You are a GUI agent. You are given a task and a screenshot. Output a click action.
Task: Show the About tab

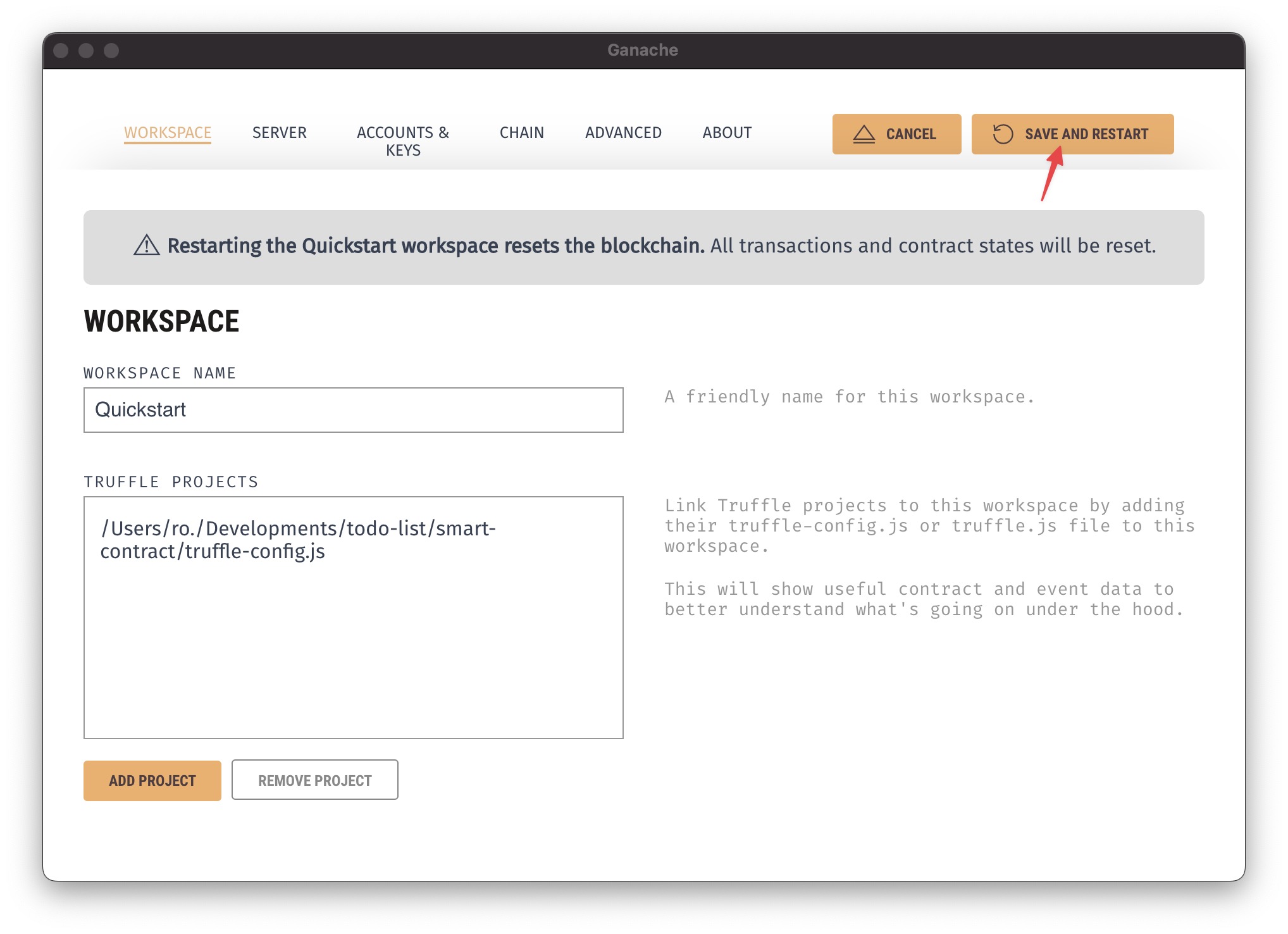point(727,132)
